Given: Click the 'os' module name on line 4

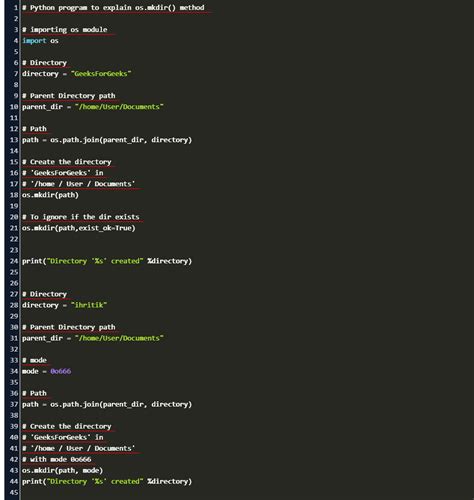Looking at the screenshot, I should point(54,41).
